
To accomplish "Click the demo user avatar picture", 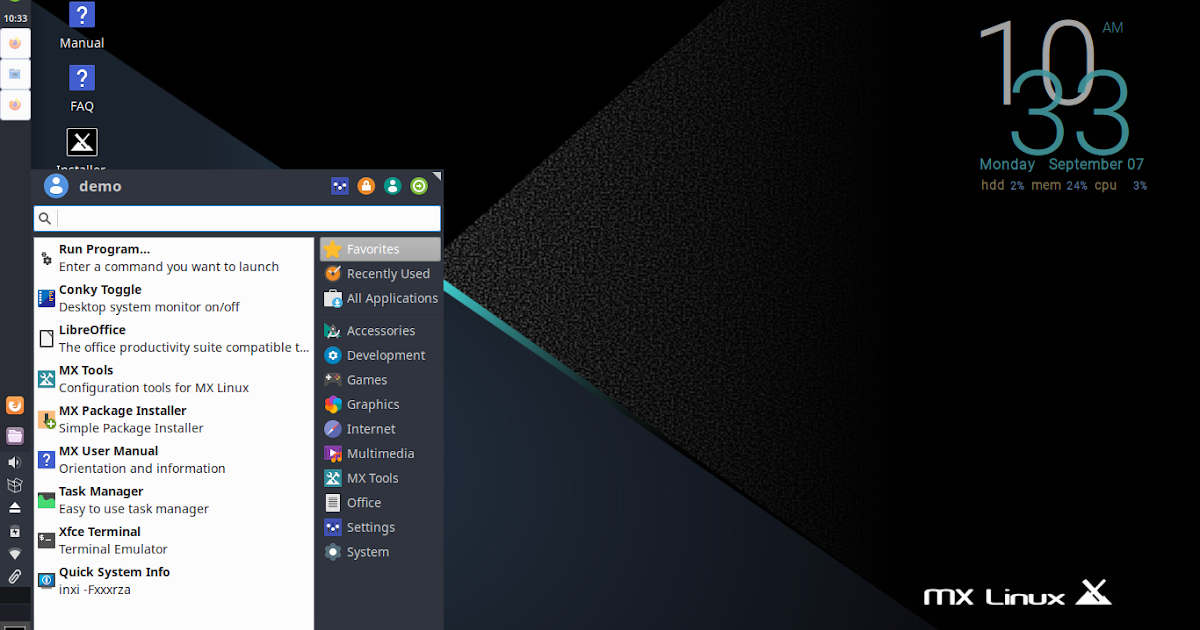I will pyautogui.click(x=57, y=186).
